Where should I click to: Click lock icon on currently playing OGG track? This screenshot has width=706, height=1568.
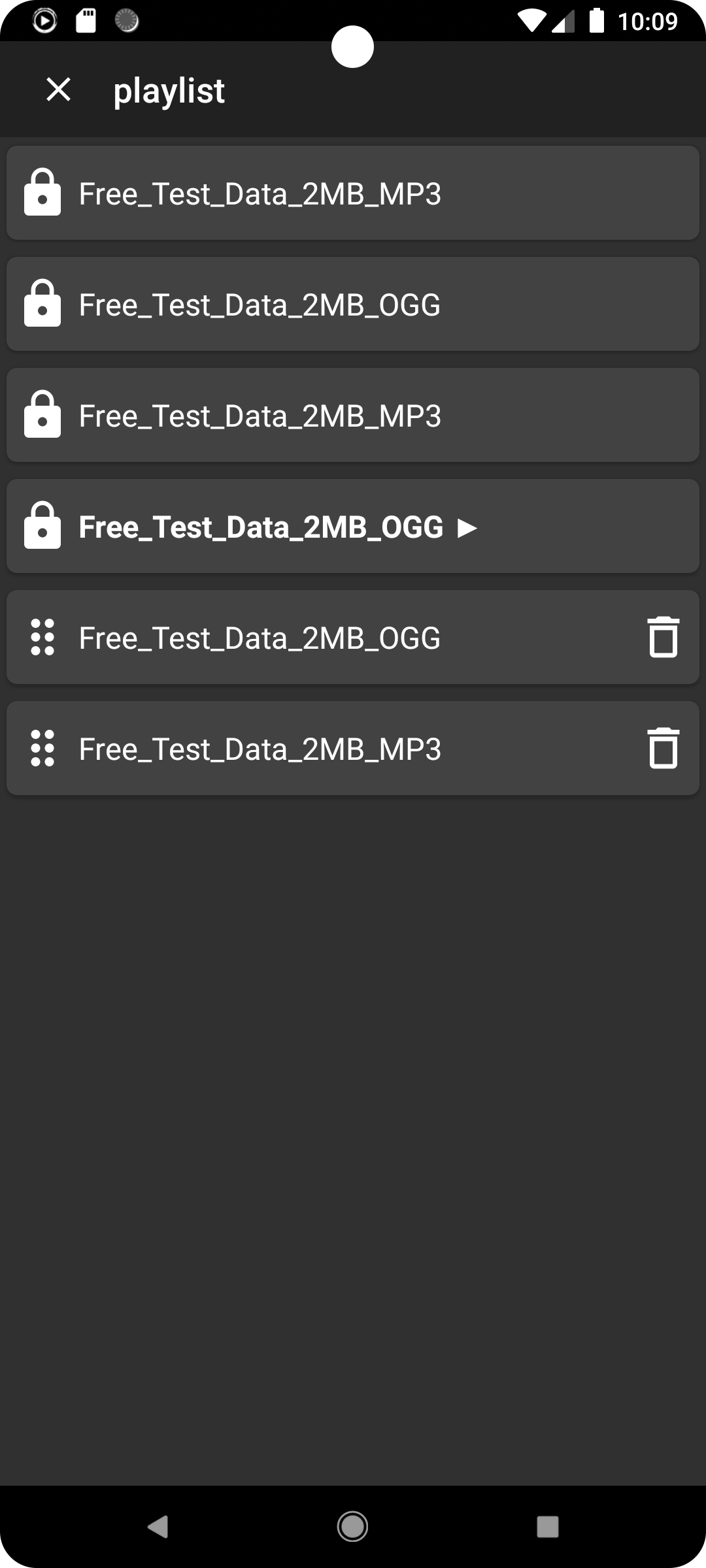(x=42, y=526)
